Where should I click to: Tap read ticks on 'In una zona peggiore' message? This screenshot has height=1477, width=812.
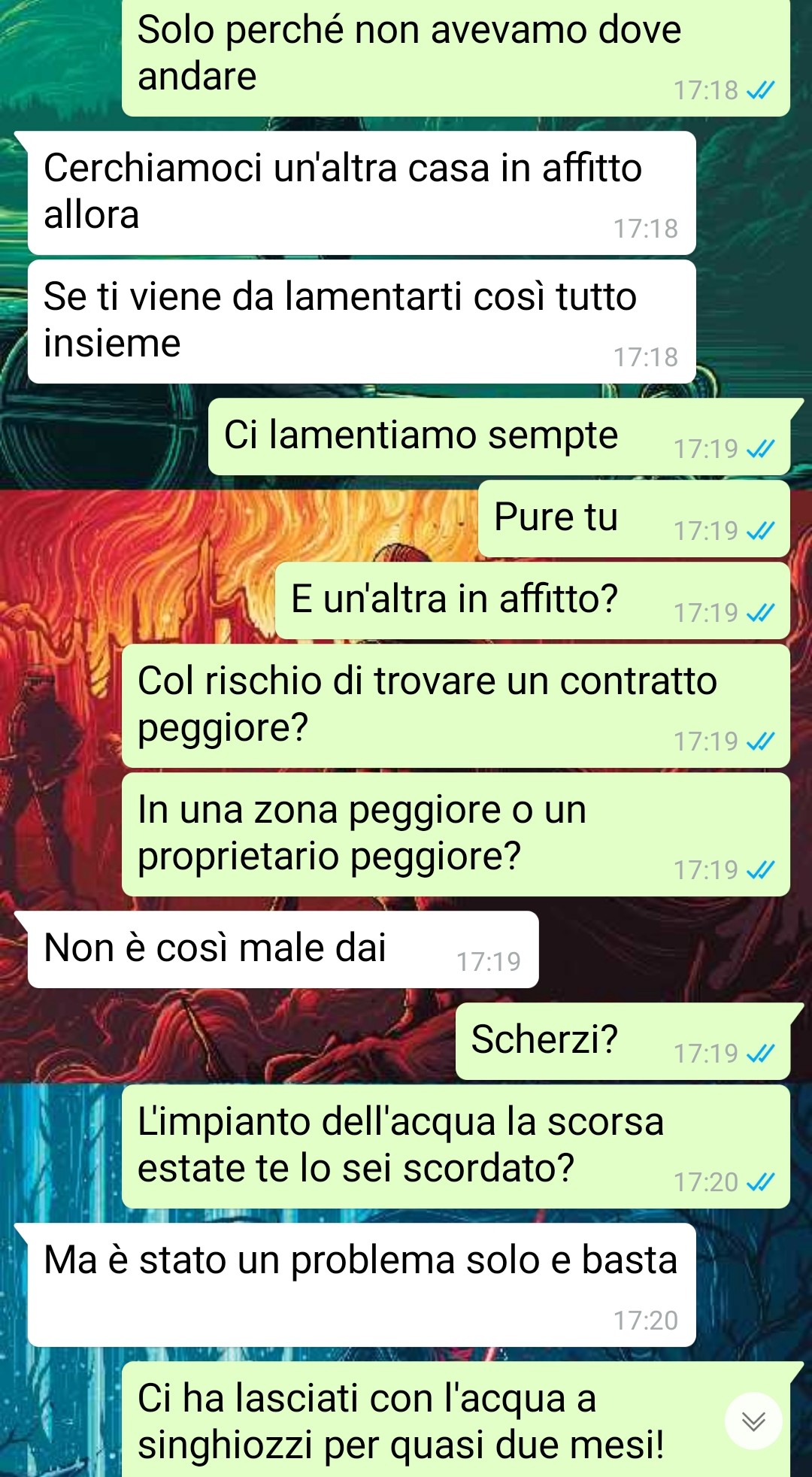pos(761,870)
